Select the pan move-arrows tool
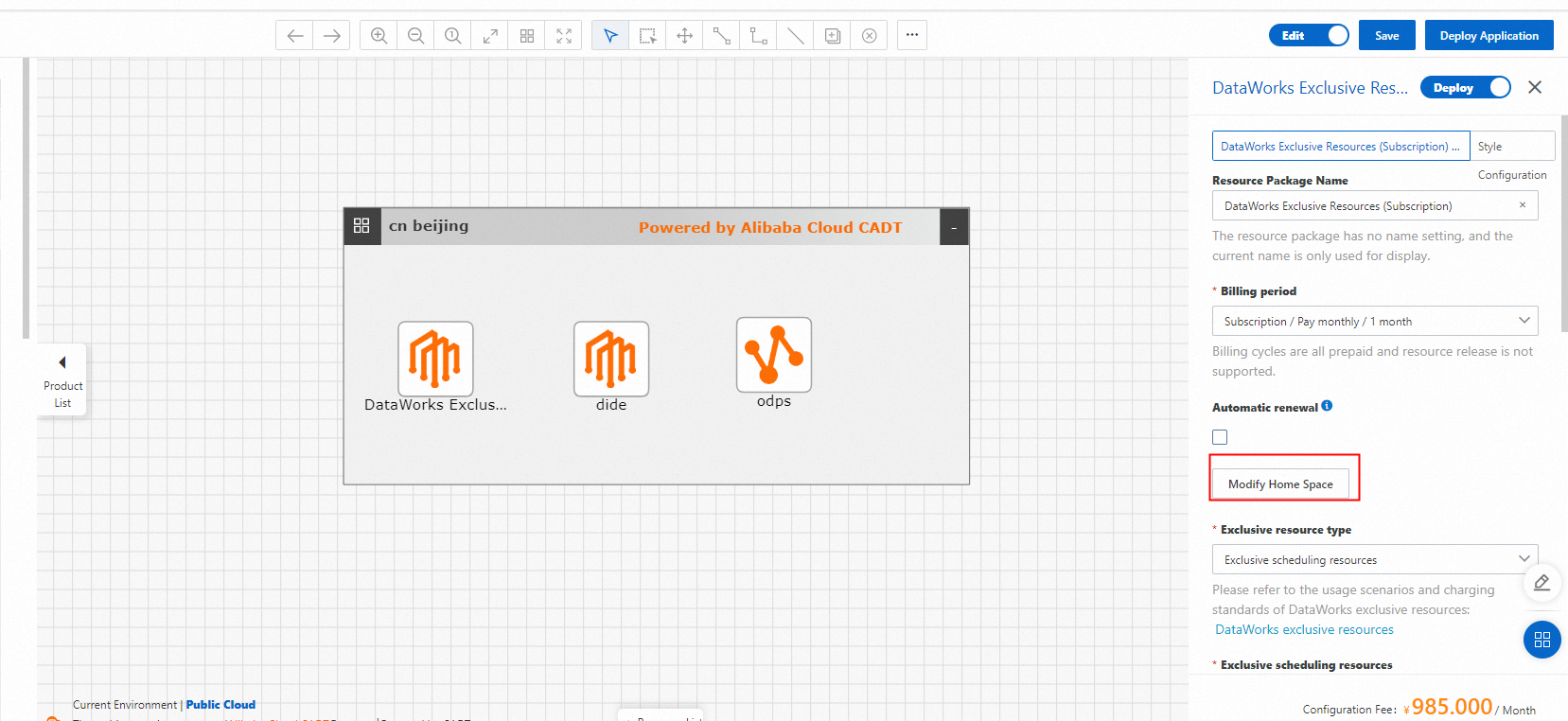 click(684, 36)
